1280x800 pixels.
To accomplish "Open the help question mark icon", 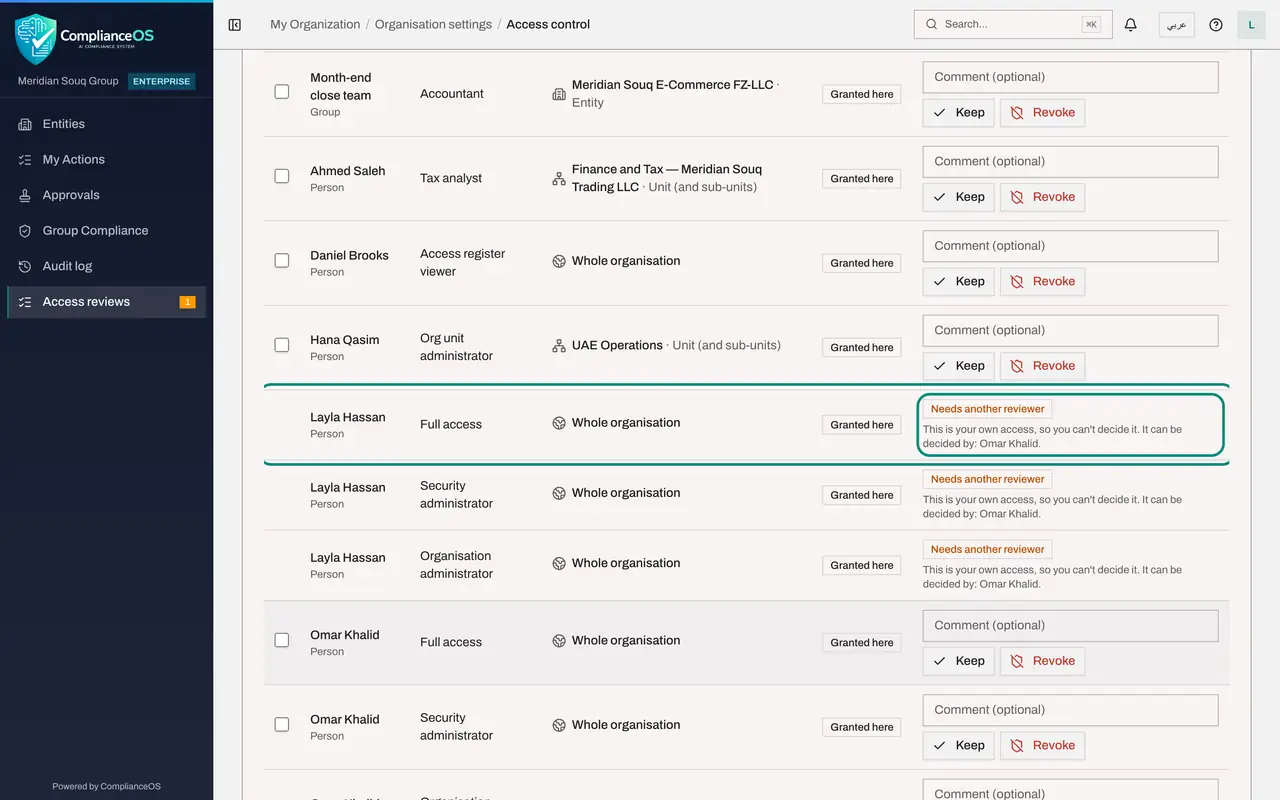I will [x=1216, y=25].
